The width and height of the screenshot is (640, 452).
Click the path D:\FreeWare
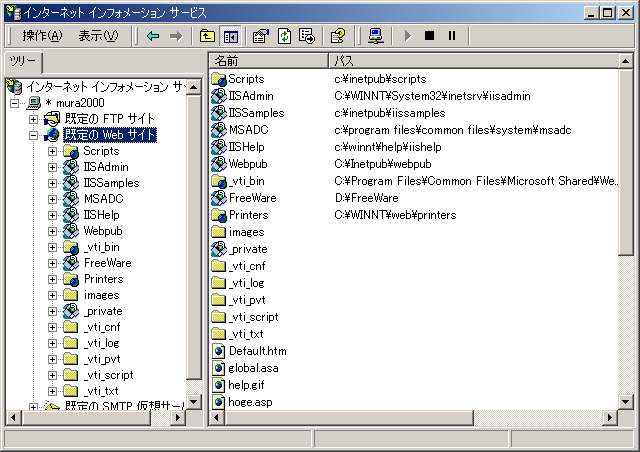(x=367, y=198)
